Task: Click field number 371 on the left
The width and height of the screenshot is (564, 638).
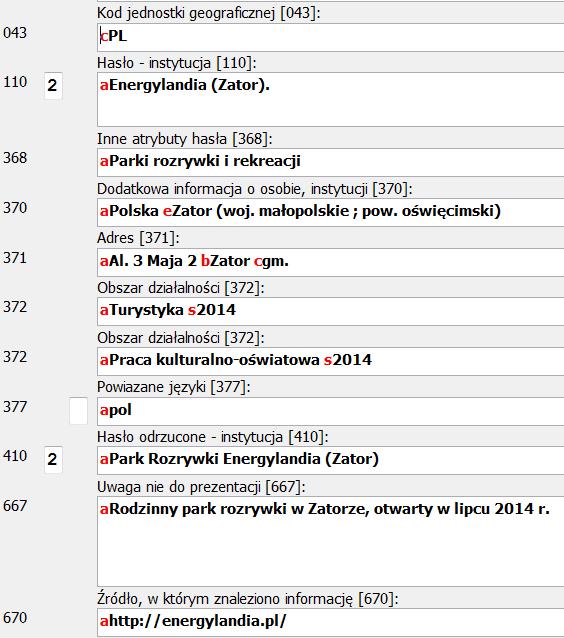Action: 15,258
